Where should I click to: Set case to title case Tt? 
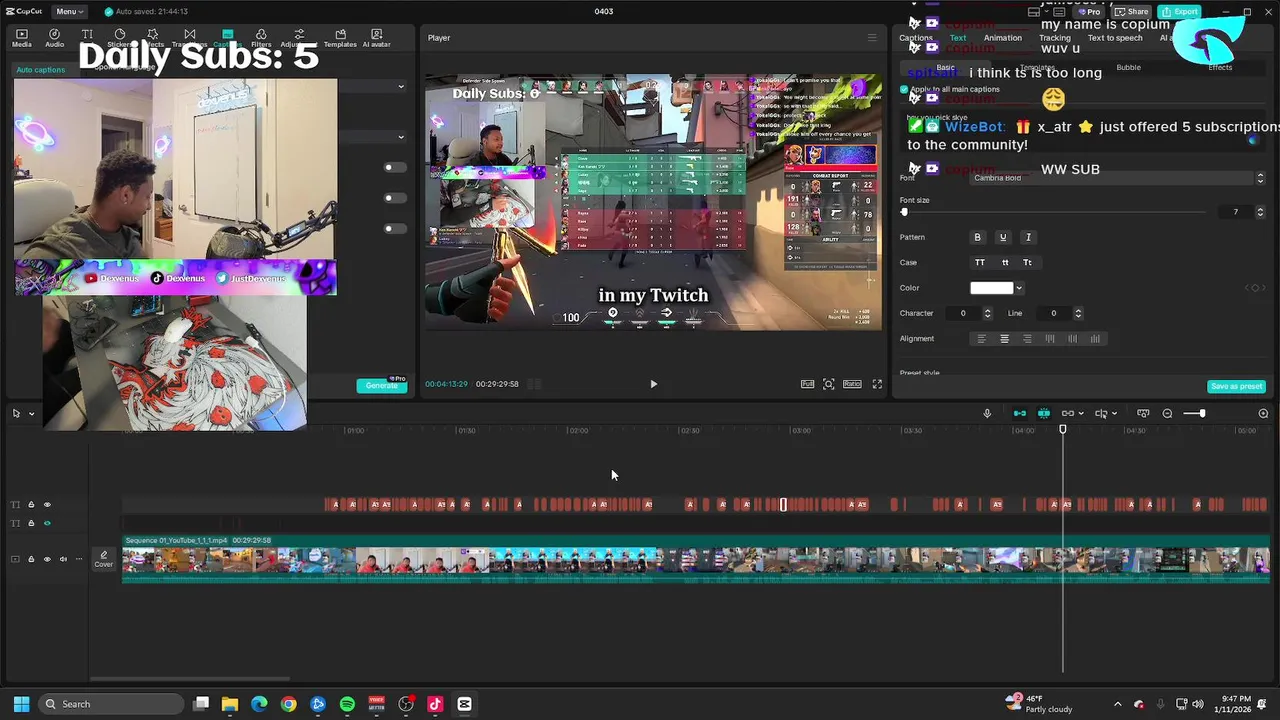(x=1027, y=262)
